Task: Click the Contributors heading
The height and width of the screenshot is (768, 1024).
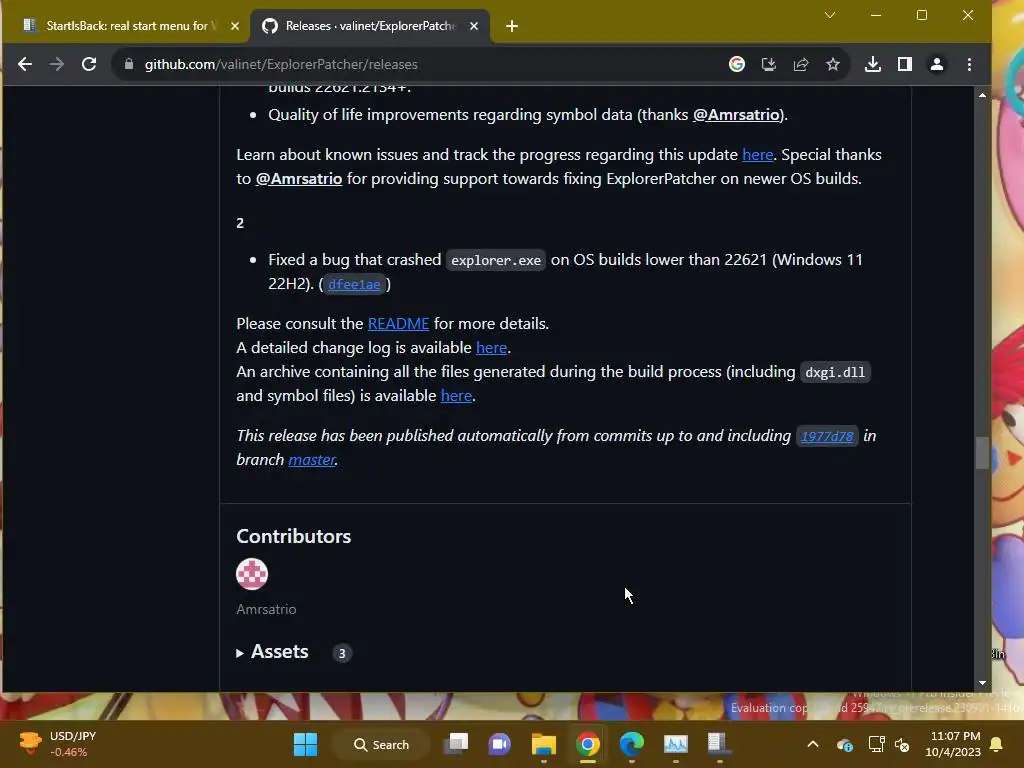Action: tap(293, 536)
